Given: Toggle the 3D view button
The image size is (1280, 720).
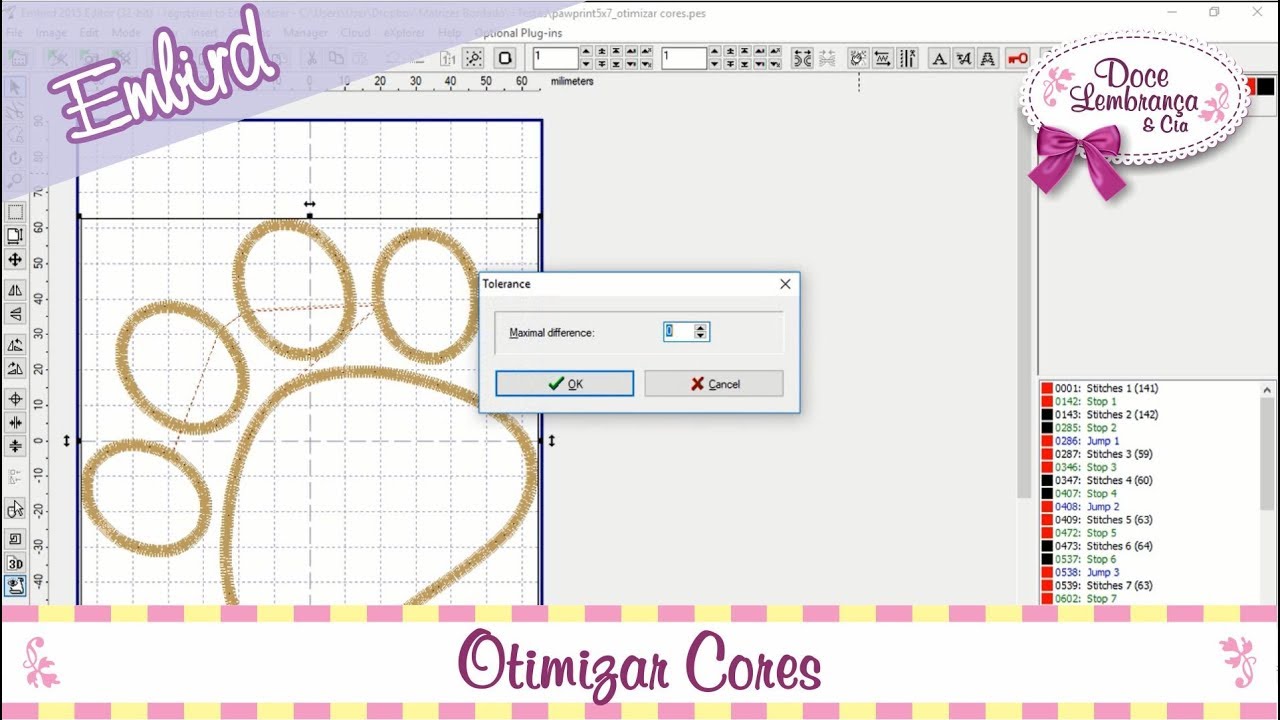Looking at the screenshot, I should click(15, 563).
